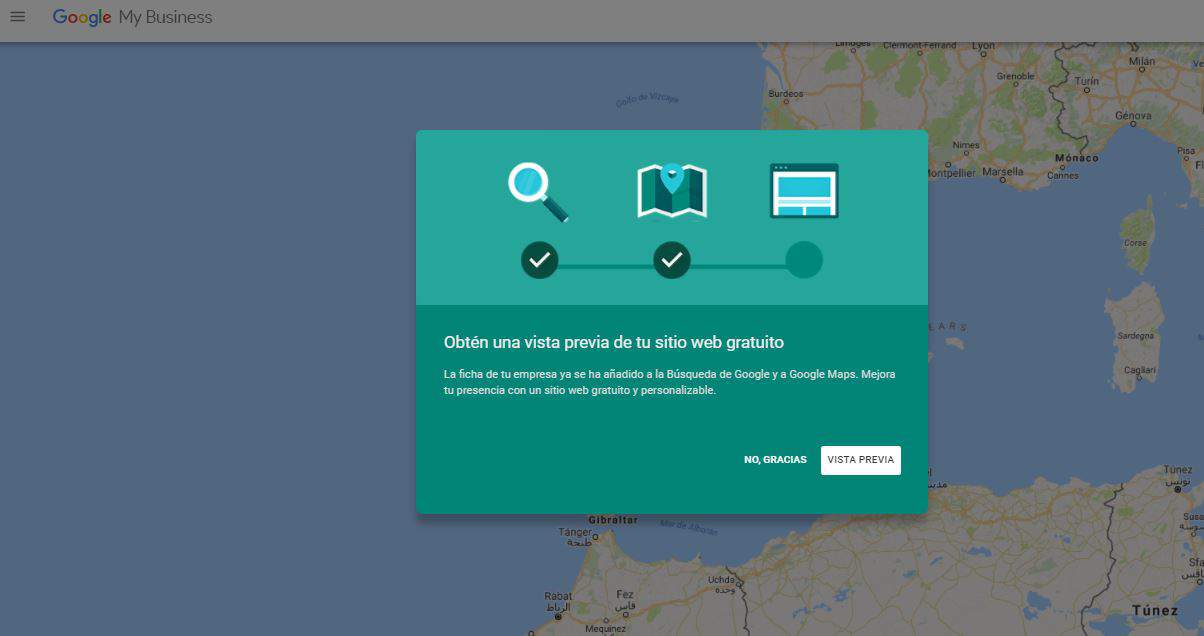Click the Mequinez label on the map
The height and width of the screenshot is (636, 1204).
click(605, 629)
